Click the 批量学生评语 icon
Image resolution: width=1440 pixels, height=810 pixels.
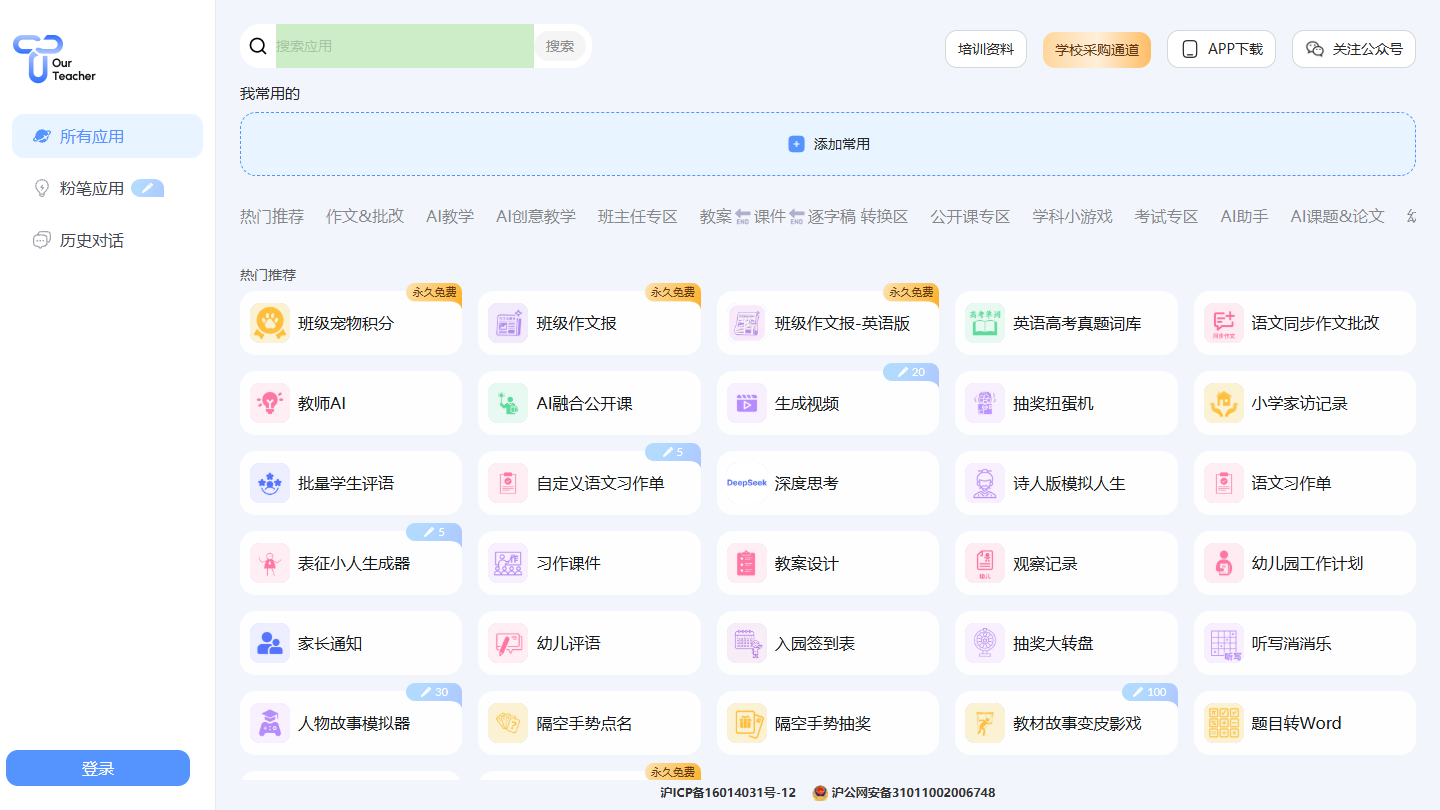(x=270, y=483)
